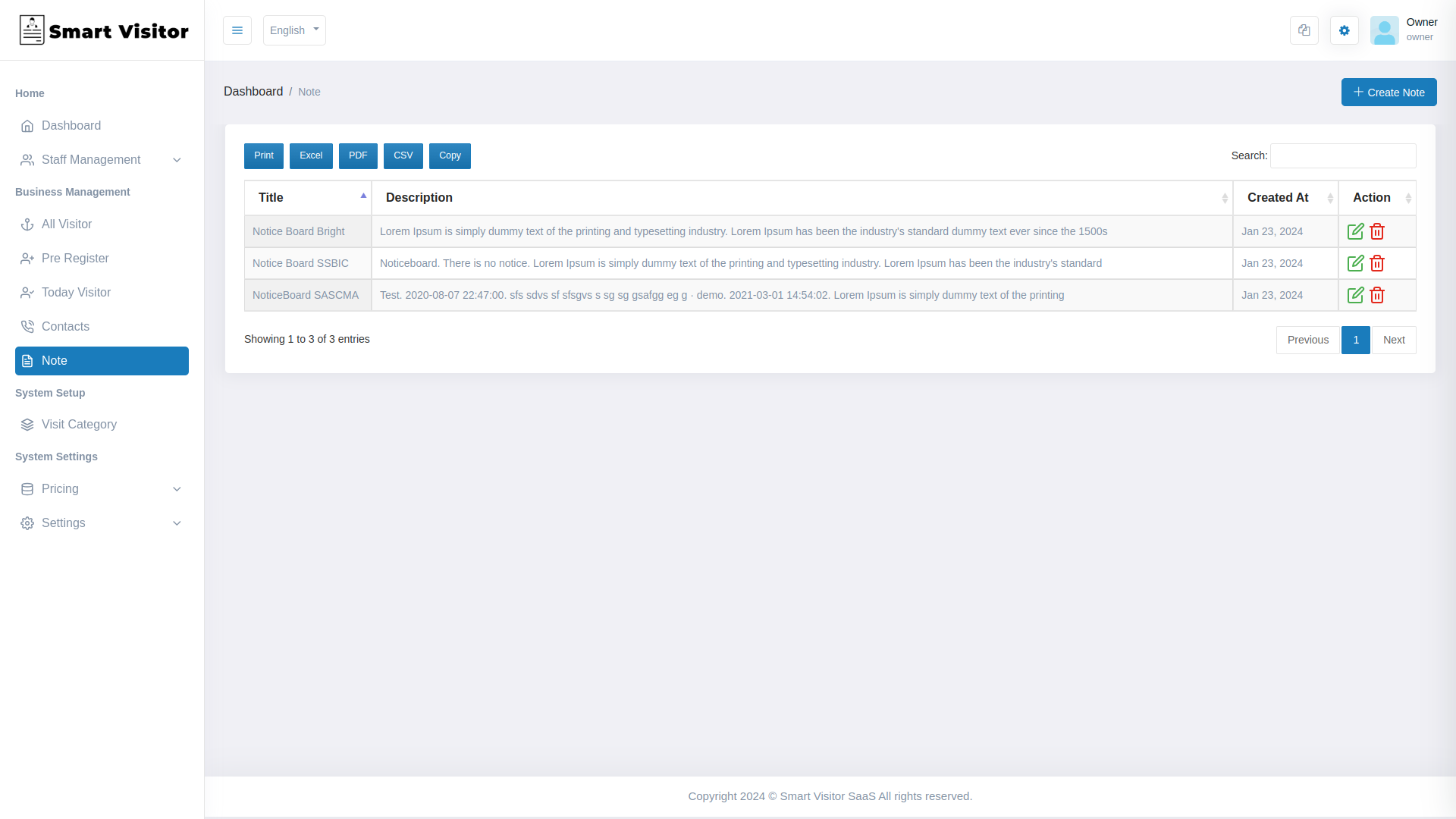This screenshot has width=1456, height=819.
Task: Open the Settings menu chevron
Action: point(177,523)
